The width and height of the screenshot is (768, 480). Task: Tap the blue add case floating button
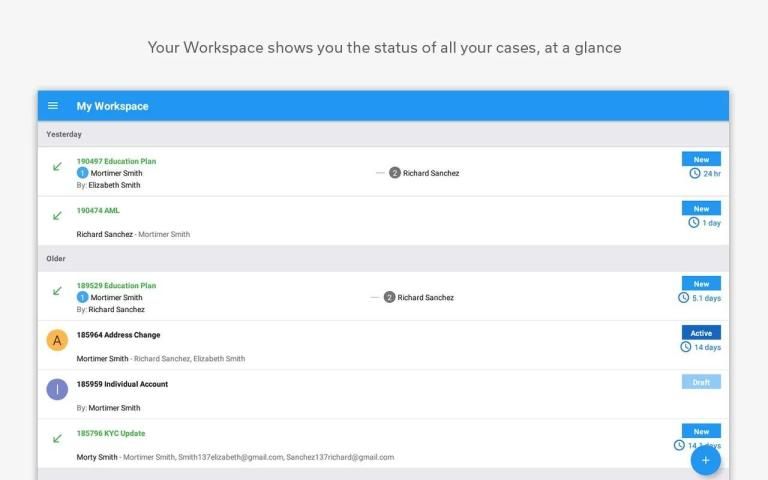[705, 460]
